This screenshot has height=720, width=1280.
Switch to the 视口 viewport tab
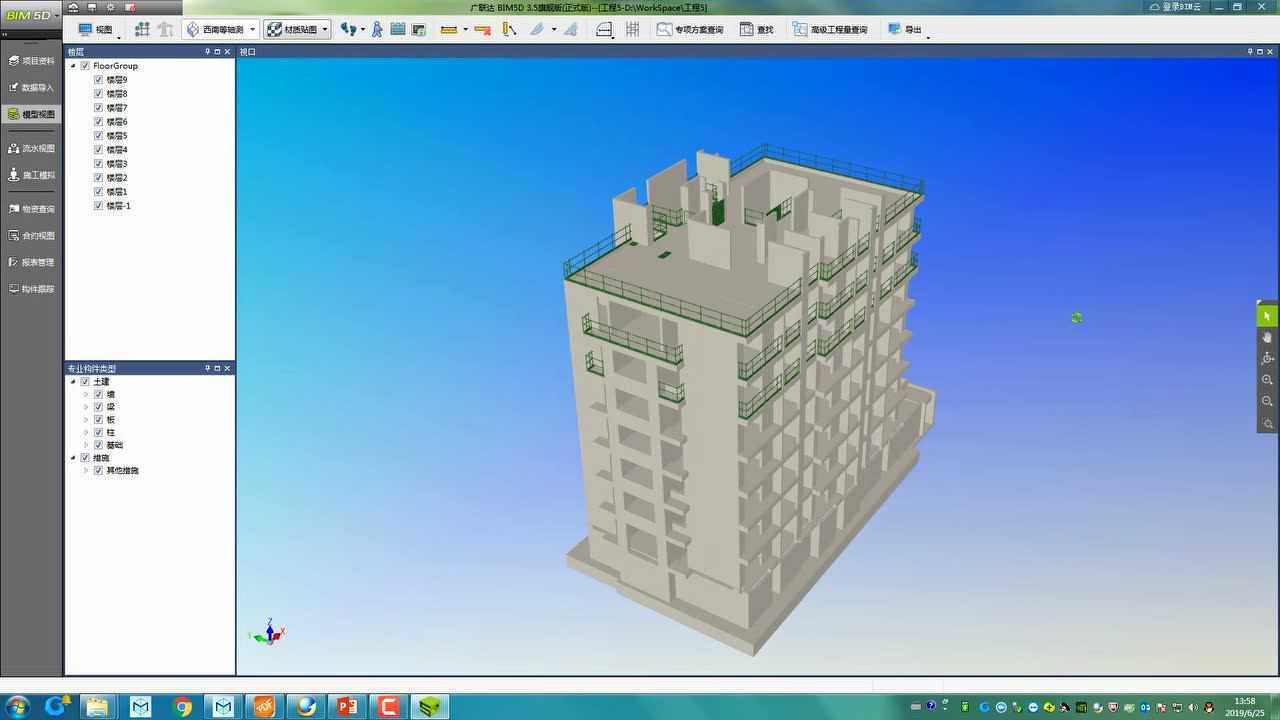[x=247, y=51]
